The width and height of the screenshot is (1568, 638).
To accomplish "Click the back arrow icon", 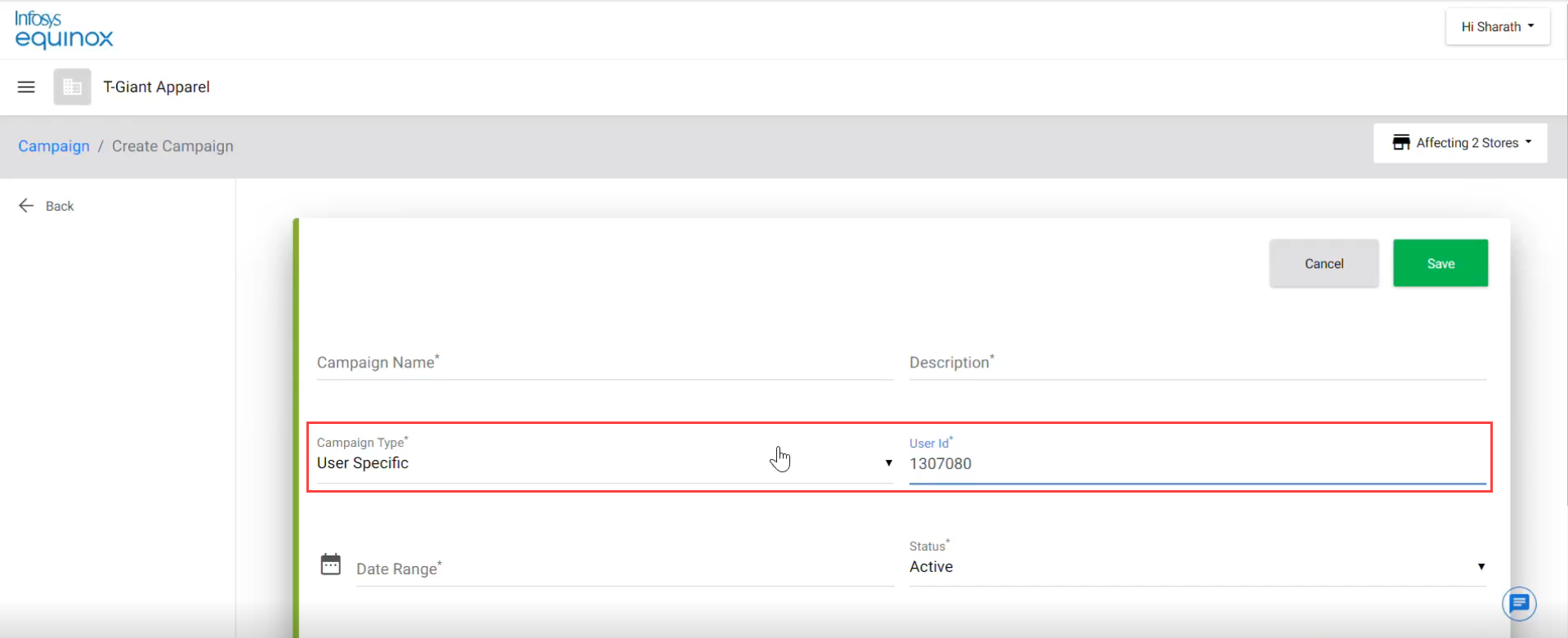I will 26,205.
